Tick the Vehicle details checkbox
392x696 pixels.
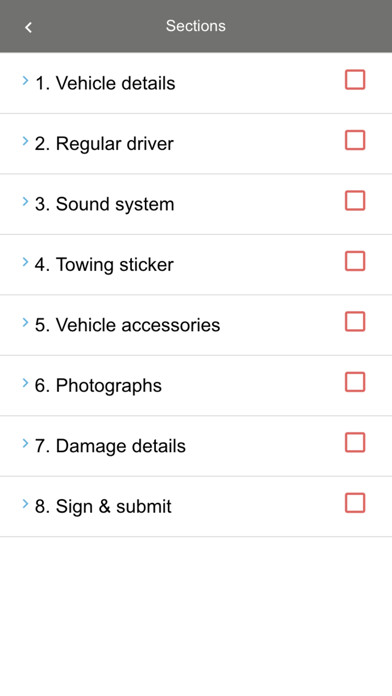(355, 80)
